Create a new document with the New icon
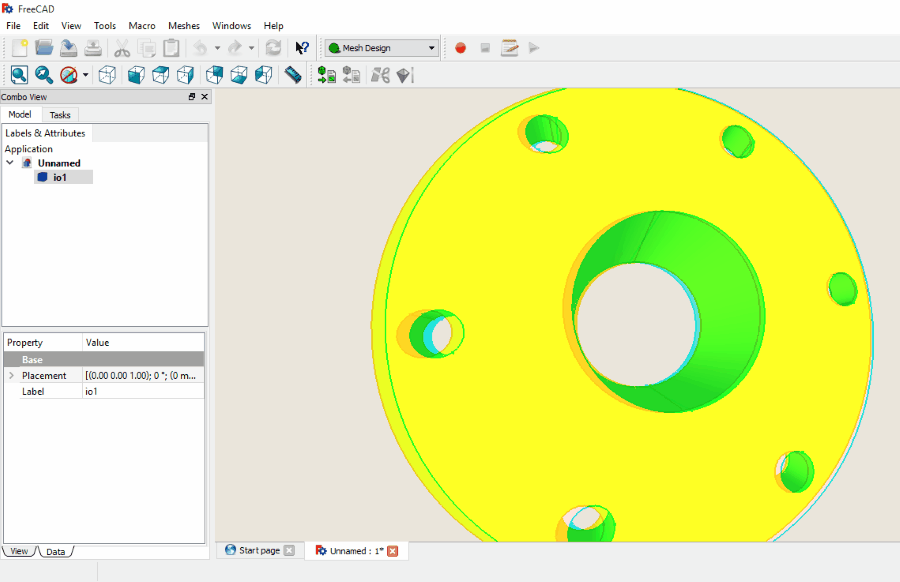Image resolution: width=900 pixels, height=582 pixels. coord(20,48)
